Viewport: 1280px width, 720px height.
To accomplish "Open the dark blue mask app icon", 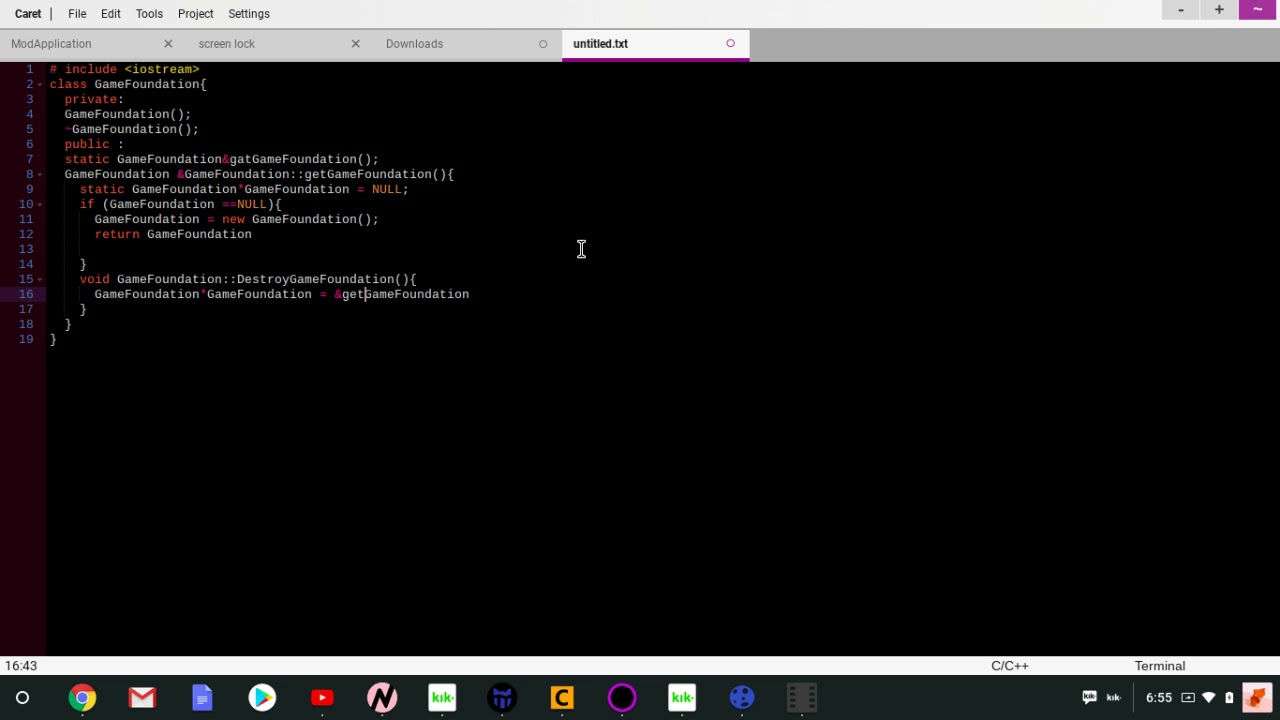I will [502, 697].
